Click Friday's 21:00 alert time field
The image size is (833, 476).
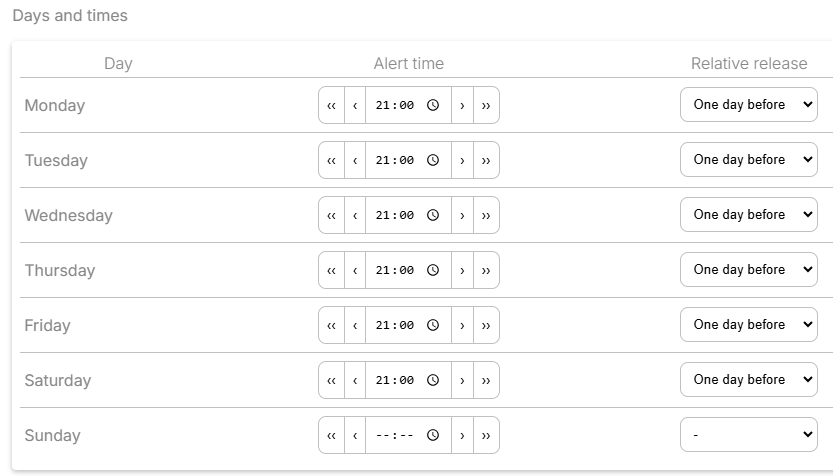(409, 325)
